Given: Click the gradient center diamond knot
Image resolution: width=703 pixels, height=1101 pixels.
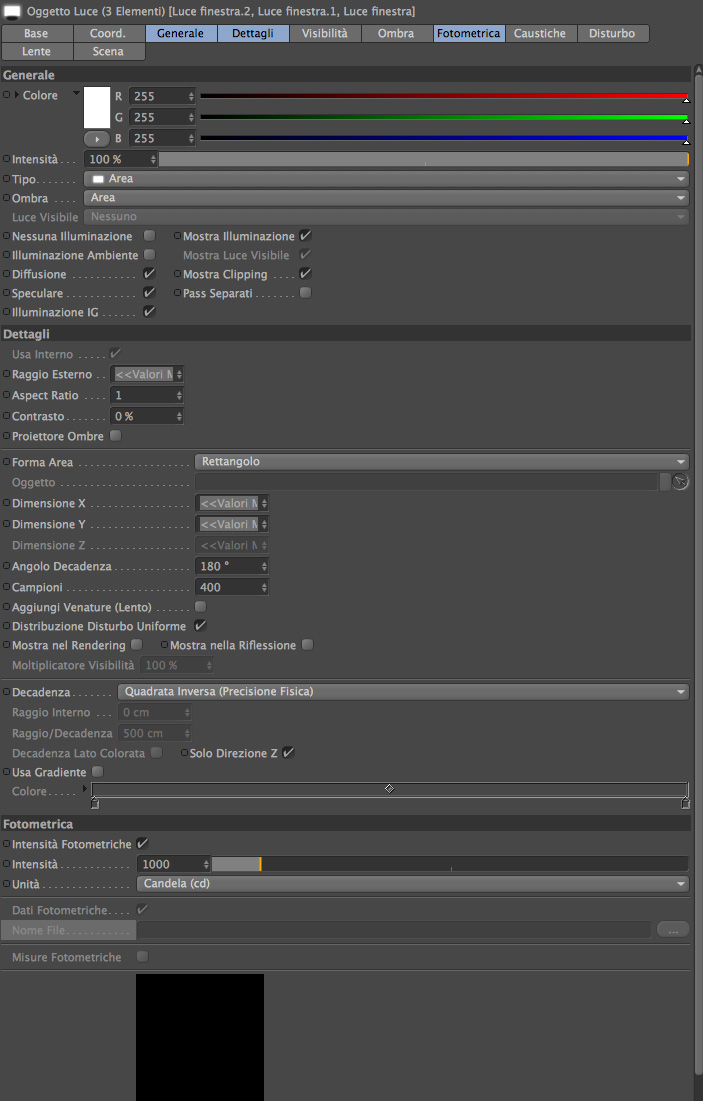Looking at the screenshot, I should 389,789.
